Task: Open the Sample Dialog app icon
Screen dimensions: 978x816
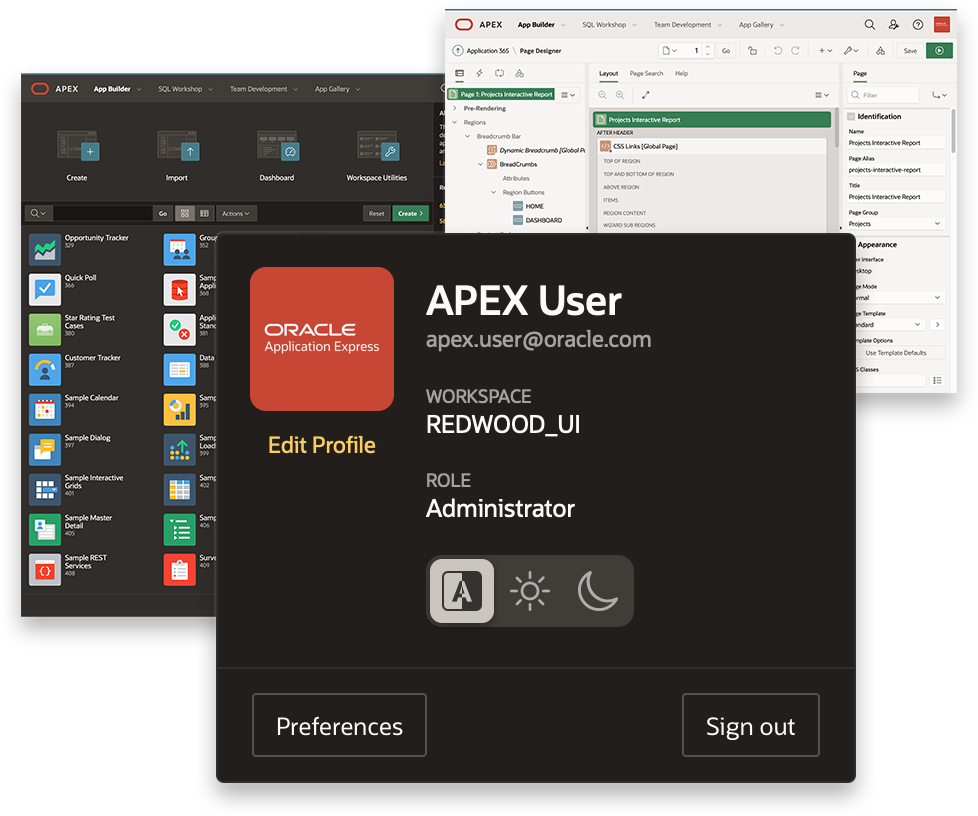Action: pos(45,449)
